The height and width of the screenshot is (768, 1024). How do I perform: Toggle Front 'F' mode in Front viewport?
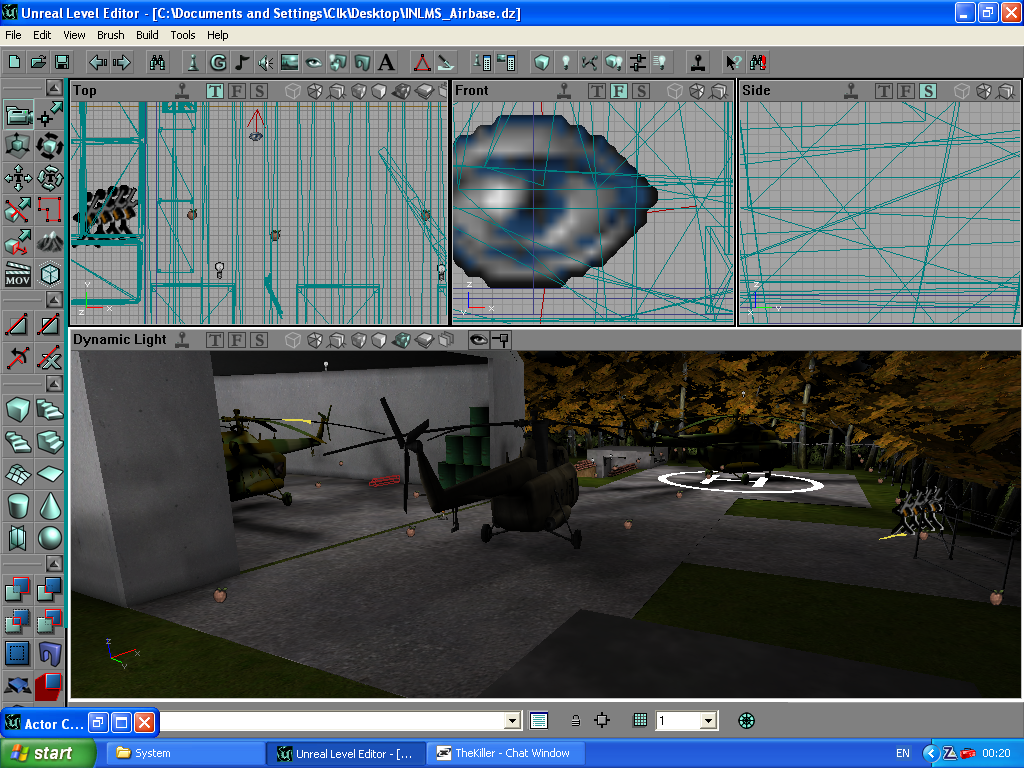coord(618,91)
